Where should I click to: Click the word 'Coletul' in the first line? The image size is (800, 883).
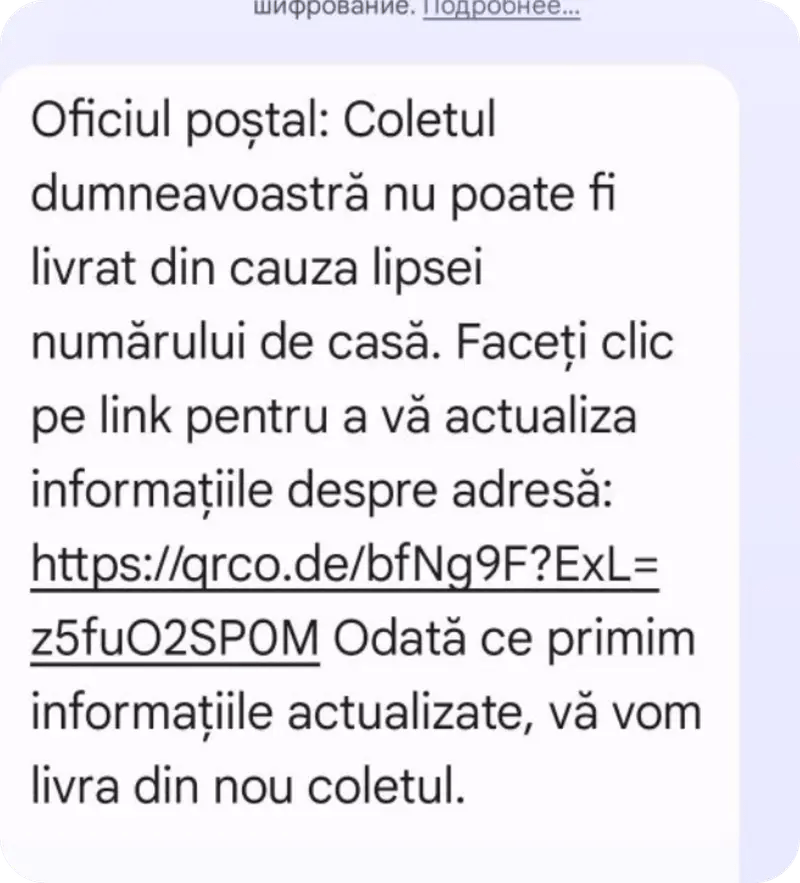click(419, 120)
